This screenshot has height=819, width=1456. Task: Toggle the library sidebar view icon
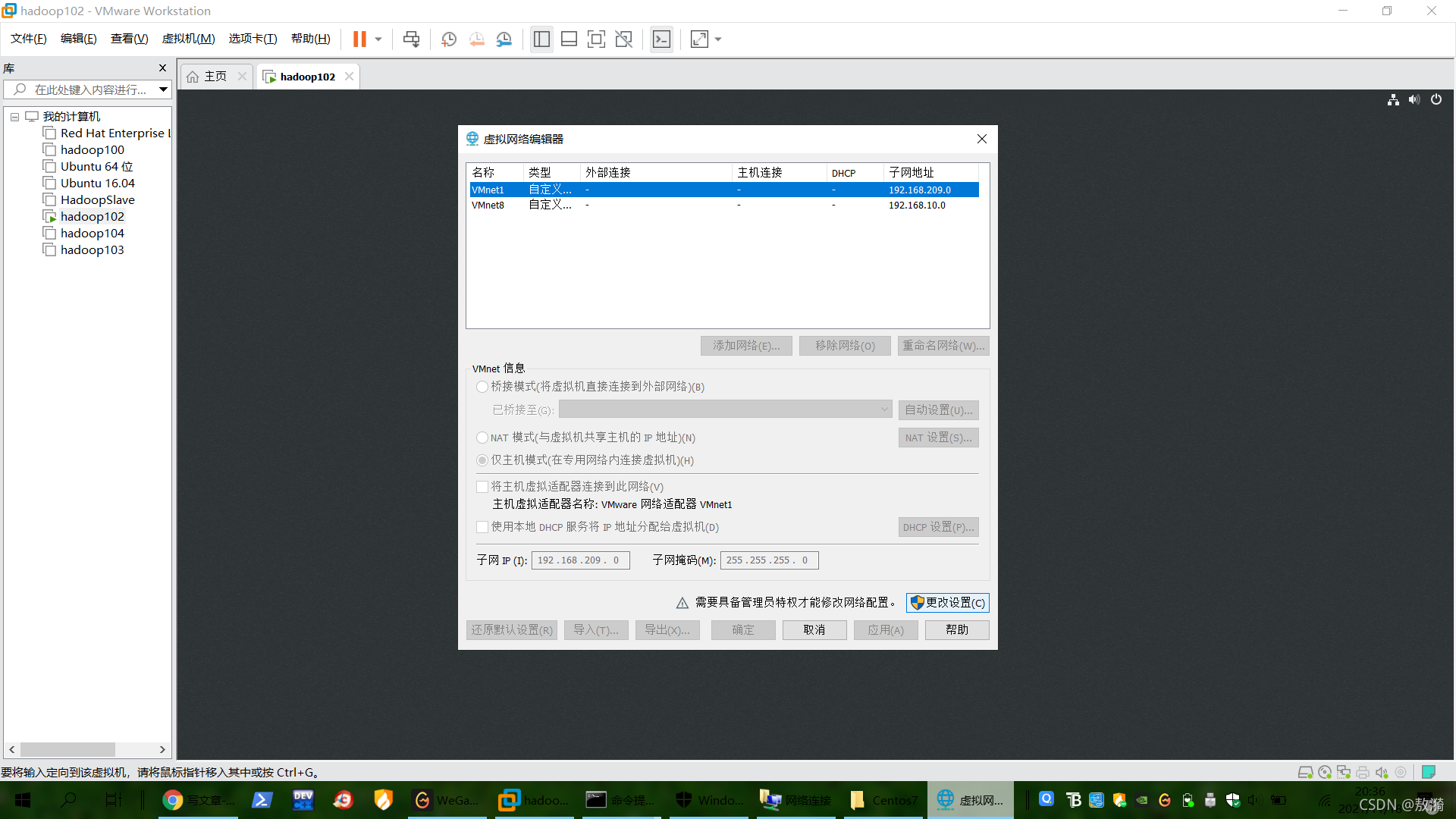point(541,39)
